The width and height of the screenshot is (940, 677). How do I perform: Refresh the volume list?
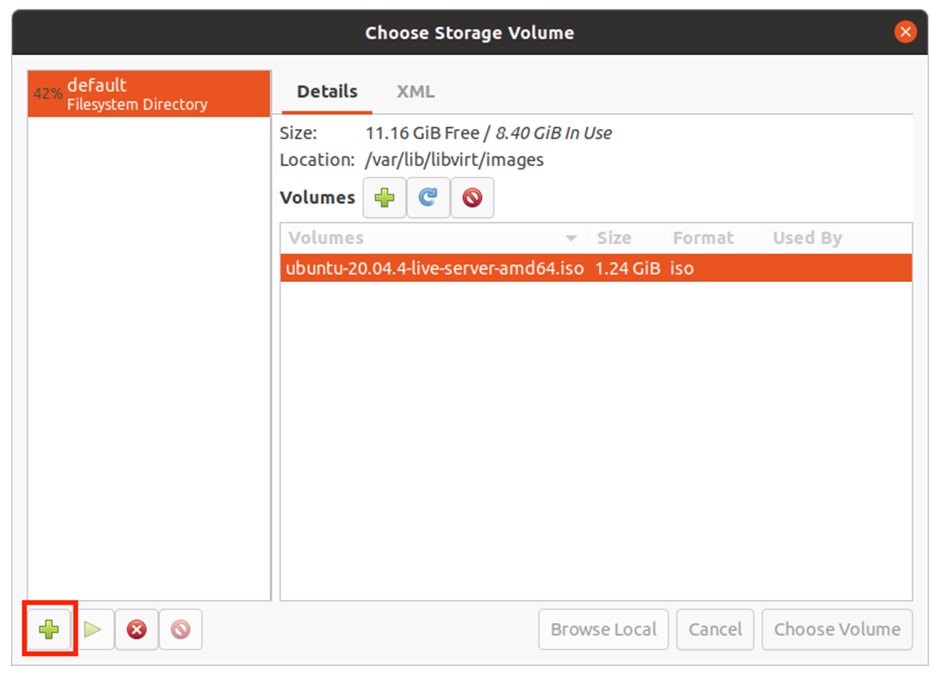(x=428, y=198)
